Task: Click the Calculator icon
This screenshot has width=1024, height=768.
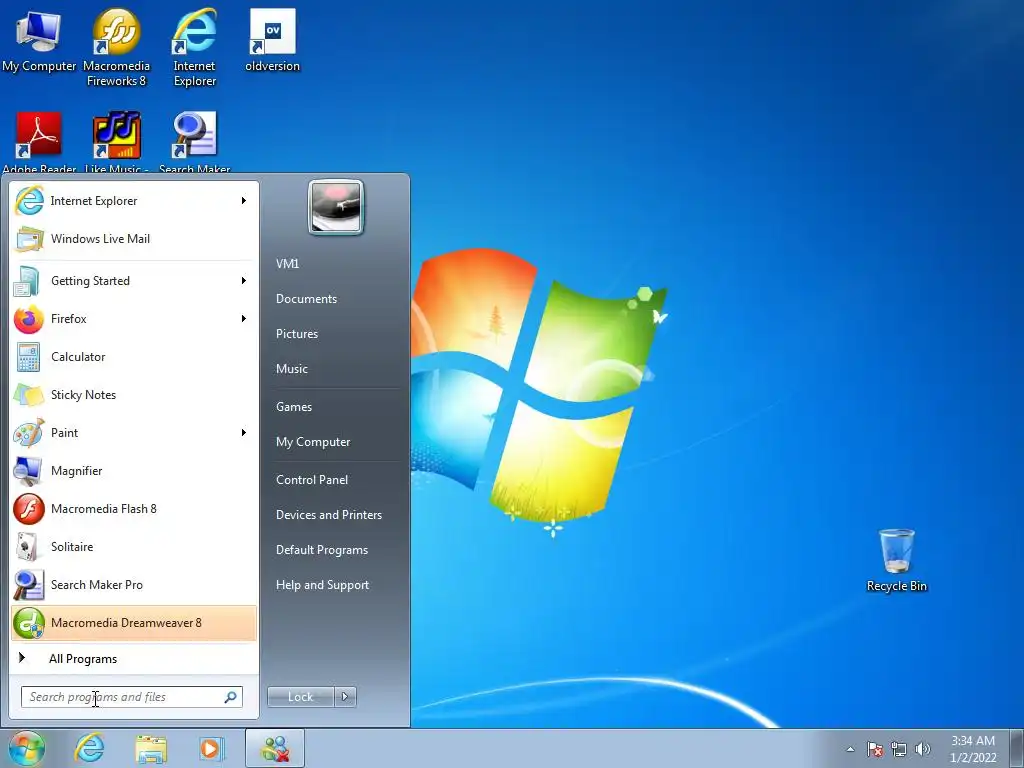Action: click(x=29, y=357)
